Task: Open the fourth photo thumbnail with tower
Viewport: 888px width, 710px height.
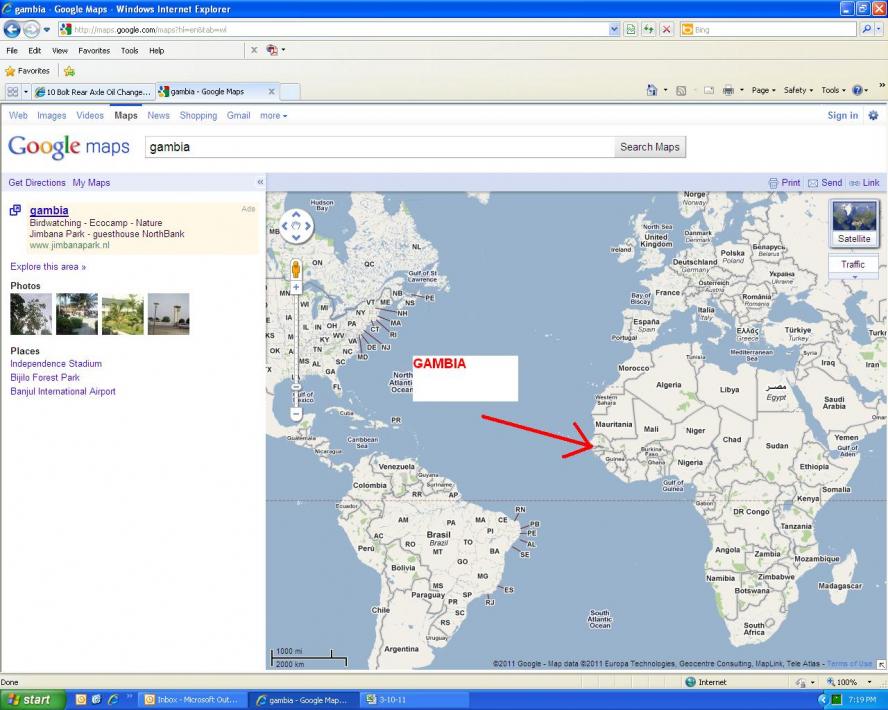Action: tap(169, 314)
